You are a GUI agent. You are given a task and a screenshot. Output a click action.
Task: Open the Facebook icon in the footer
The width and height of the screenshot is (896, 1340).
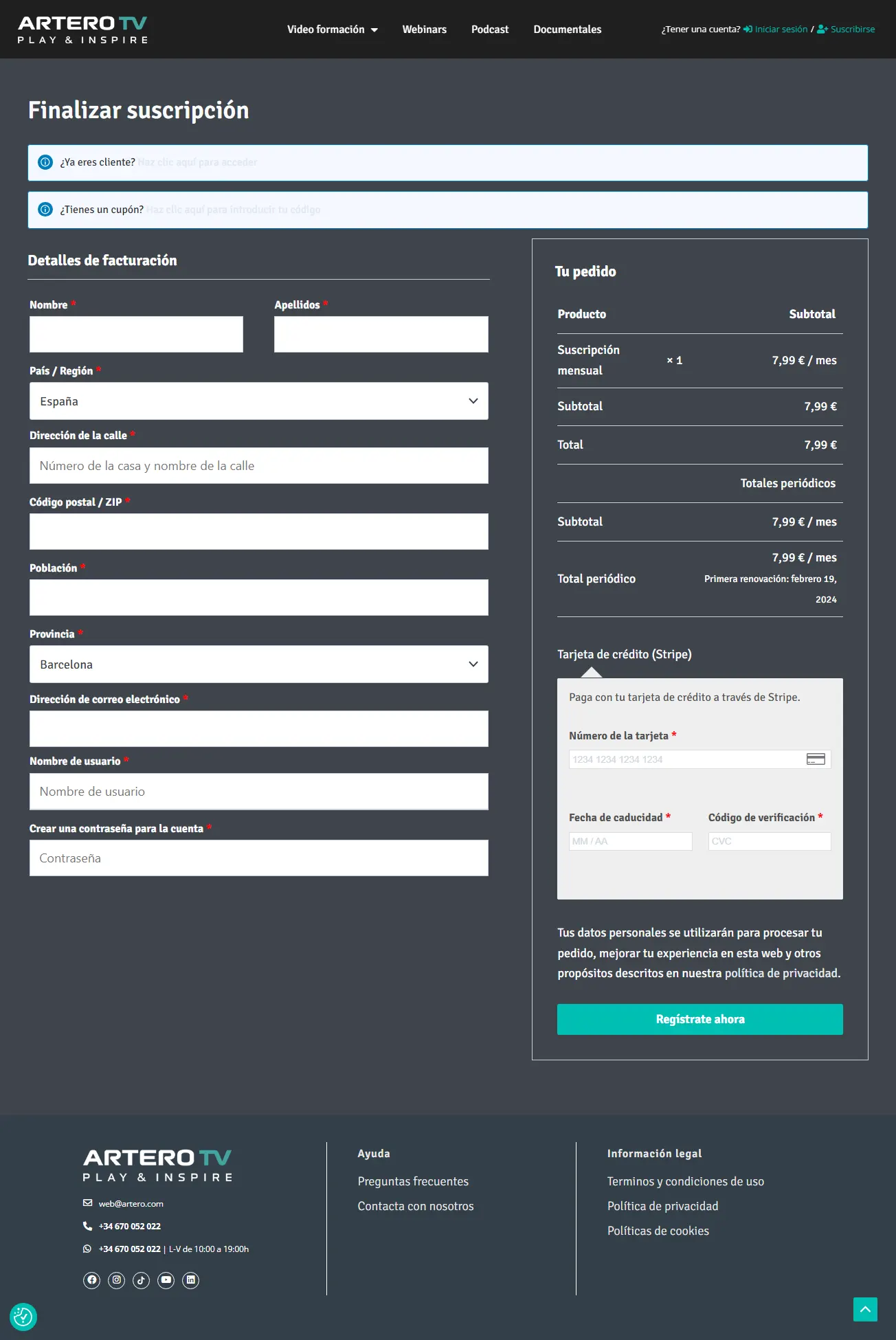[x=91, y=1280]
